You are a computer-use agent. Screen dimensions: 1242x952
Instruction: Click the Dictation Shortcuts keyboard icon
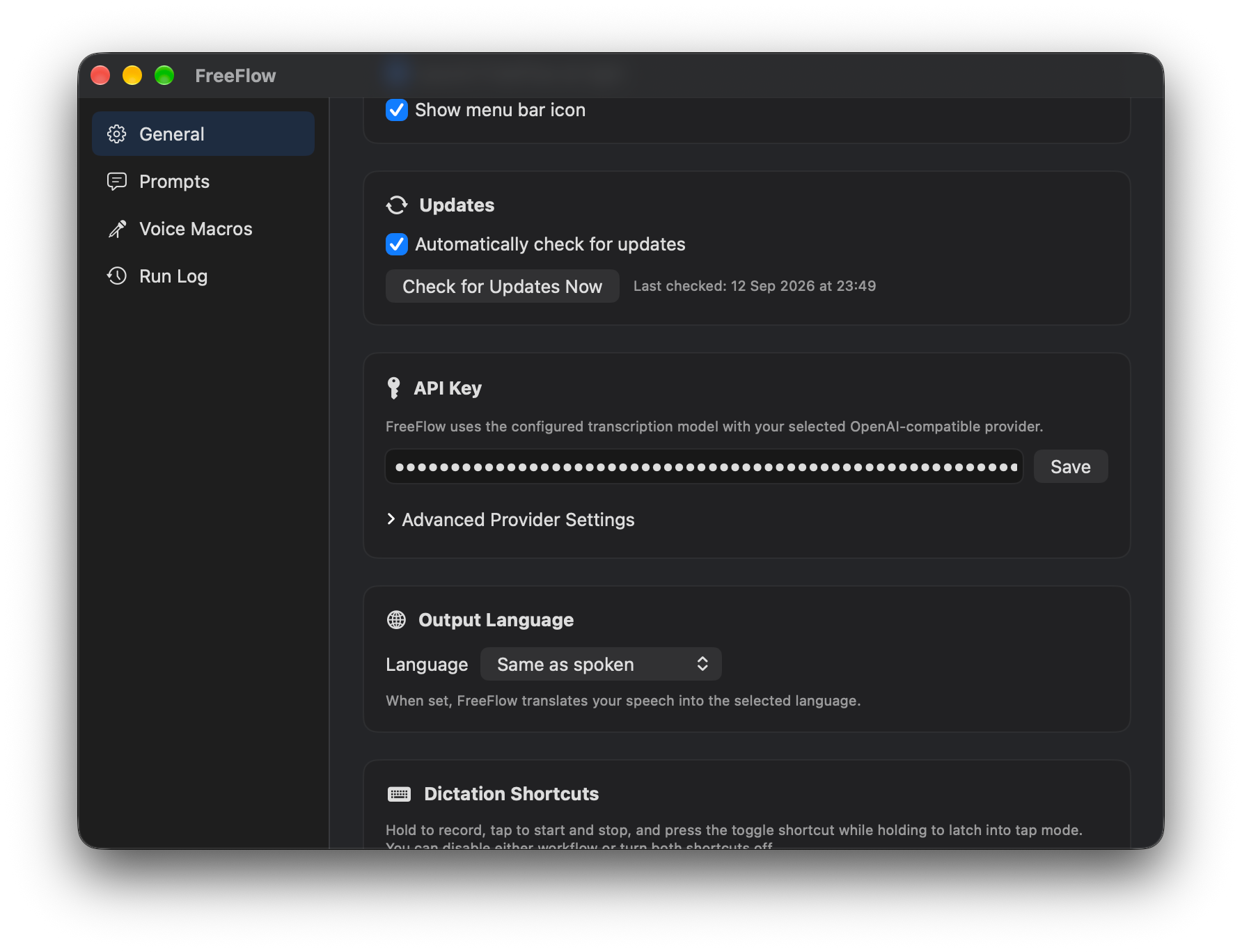coord(399,794)
